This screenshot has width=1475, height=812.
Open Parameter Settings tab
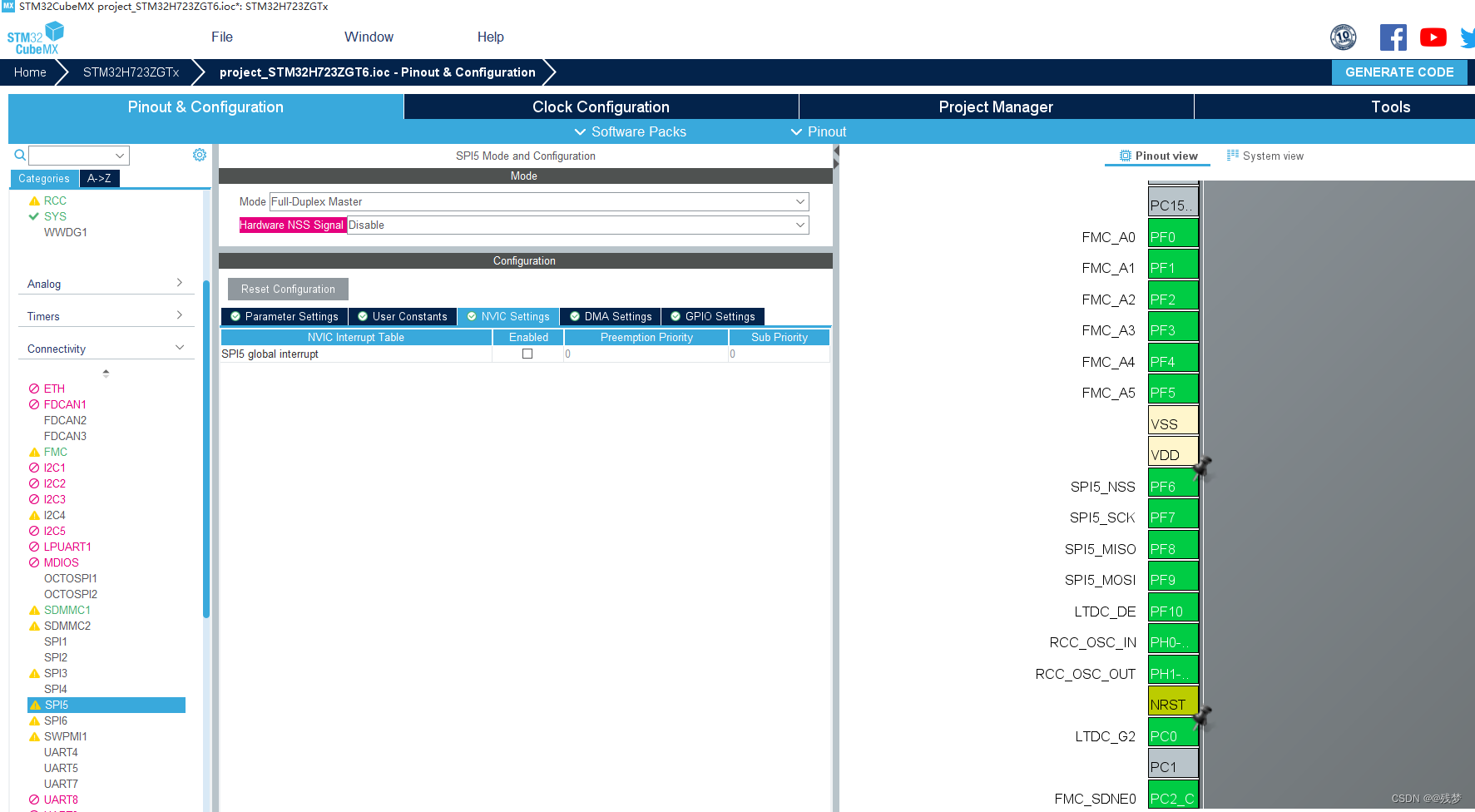(285, 316)
